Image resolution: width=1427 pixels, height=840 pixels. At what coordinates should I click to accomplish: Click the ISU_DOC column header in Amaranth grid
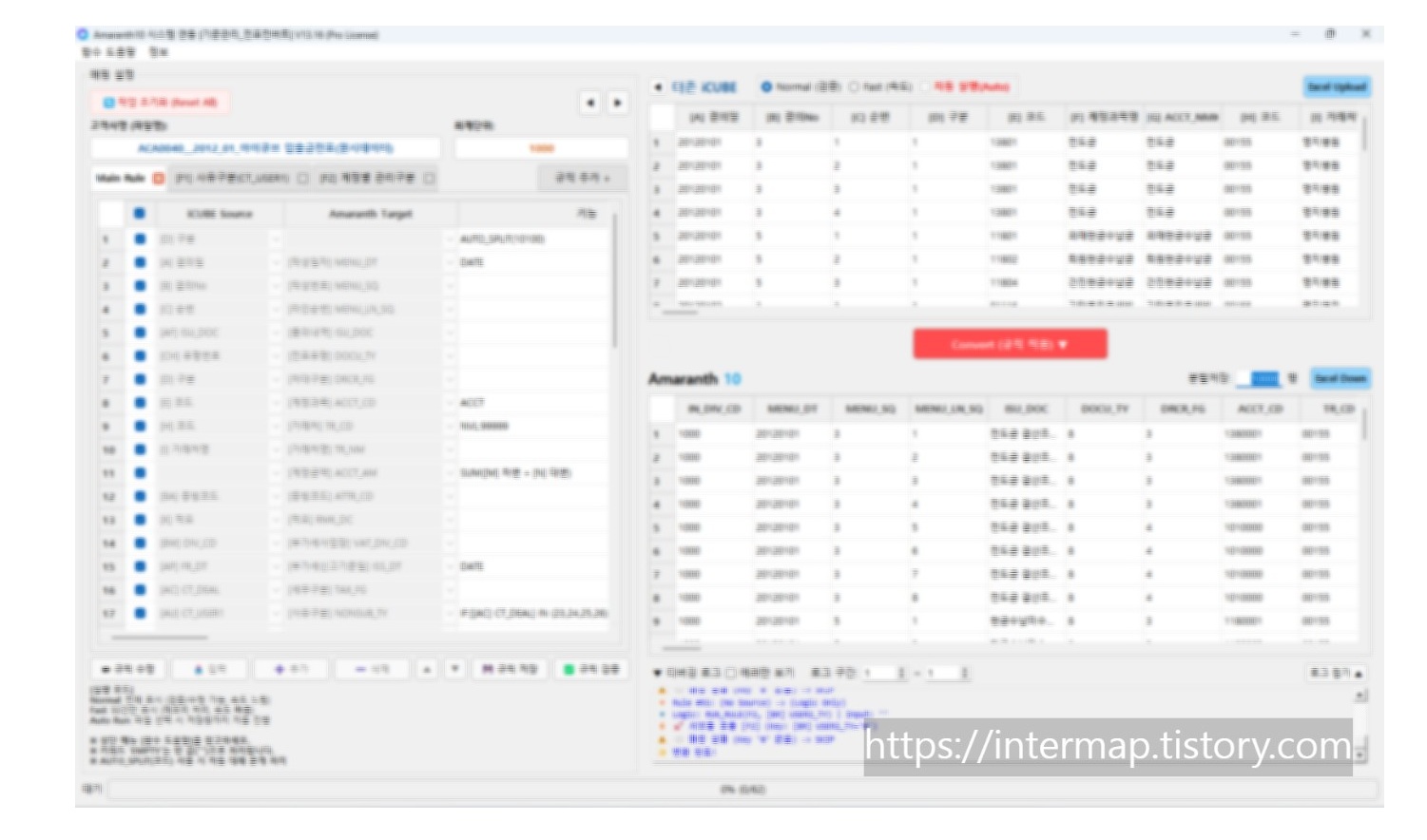pyautogui.click(x=1026, y=409)
